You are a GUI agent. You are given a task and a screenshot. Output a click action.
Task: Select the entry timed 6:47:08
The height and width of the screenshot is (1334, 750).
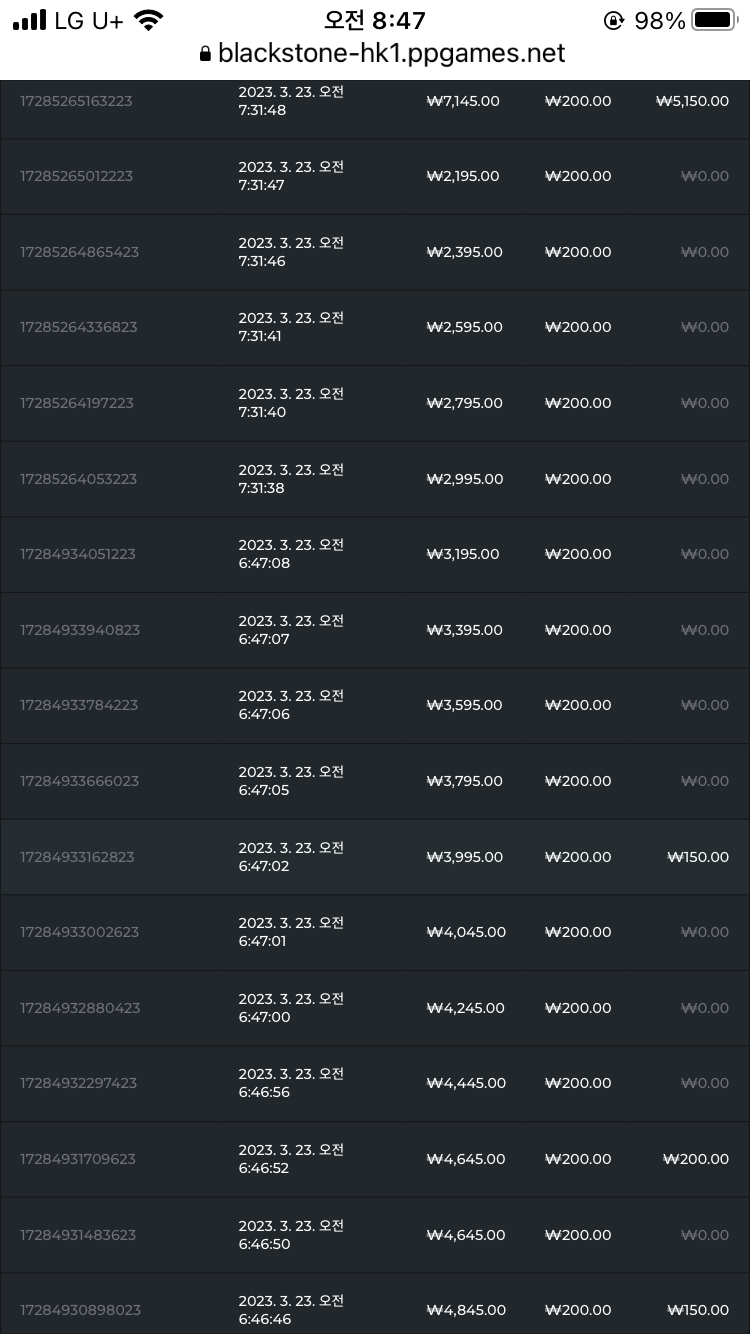[x=375, y=554]
